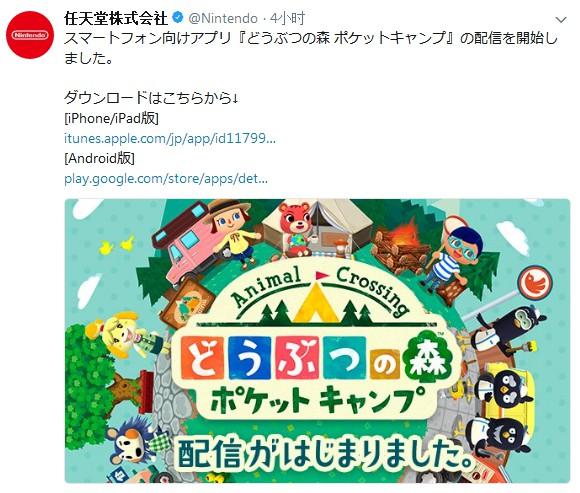Click the pink camper van in image
The height and width of the screenshot is (493, 580).
point(187,244)
